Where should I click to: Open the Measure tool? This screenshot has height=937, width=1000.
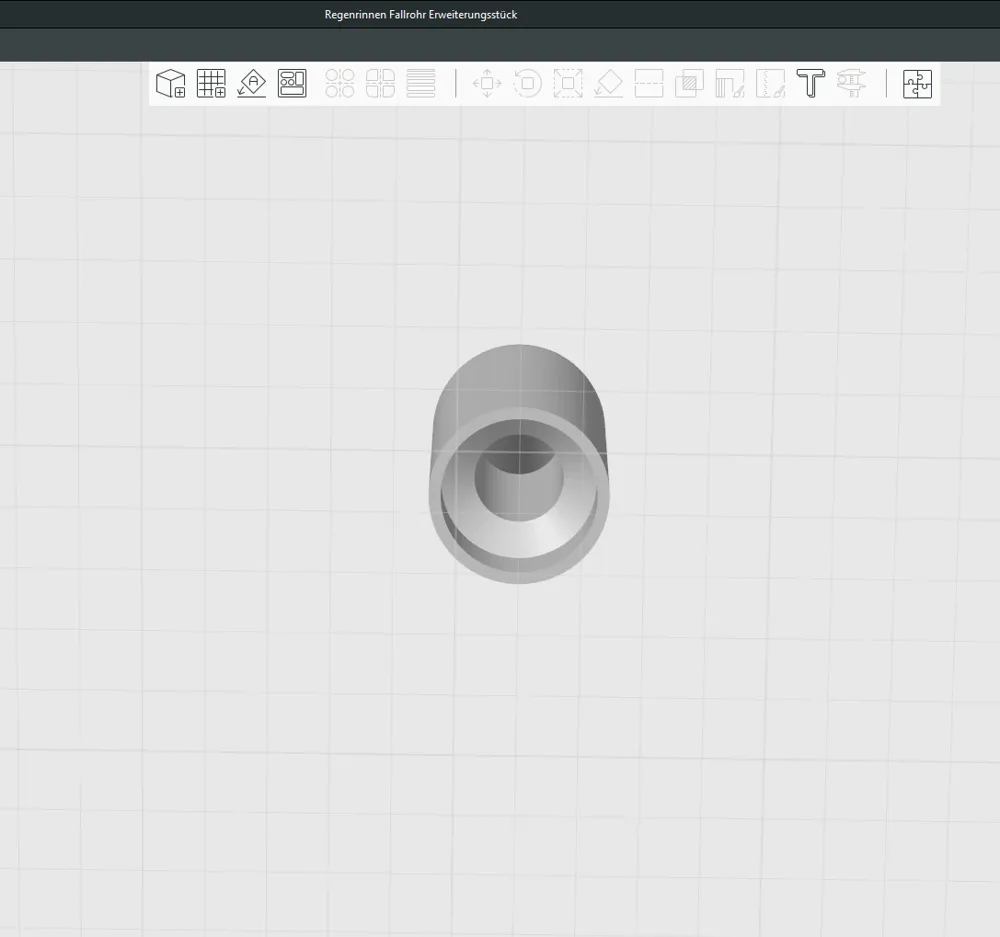[851, 84]
